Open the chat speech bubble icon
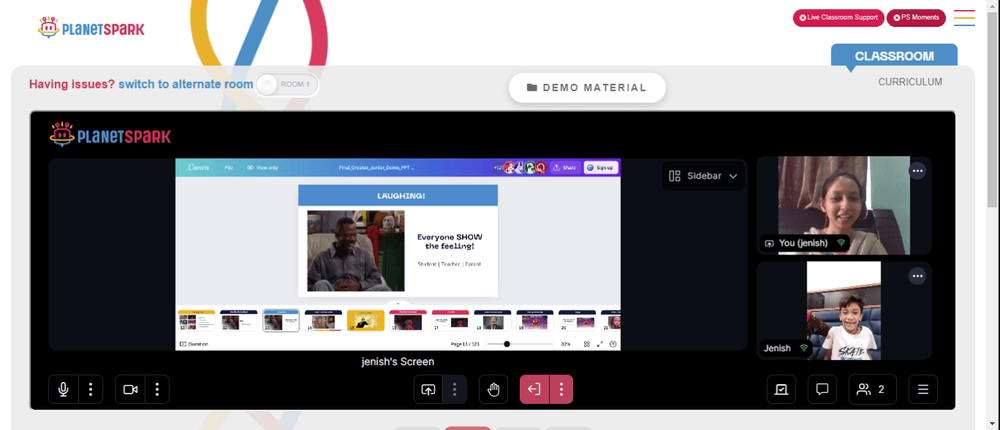The height and width of the screenshot is (430, 1000). coord(822,389)
